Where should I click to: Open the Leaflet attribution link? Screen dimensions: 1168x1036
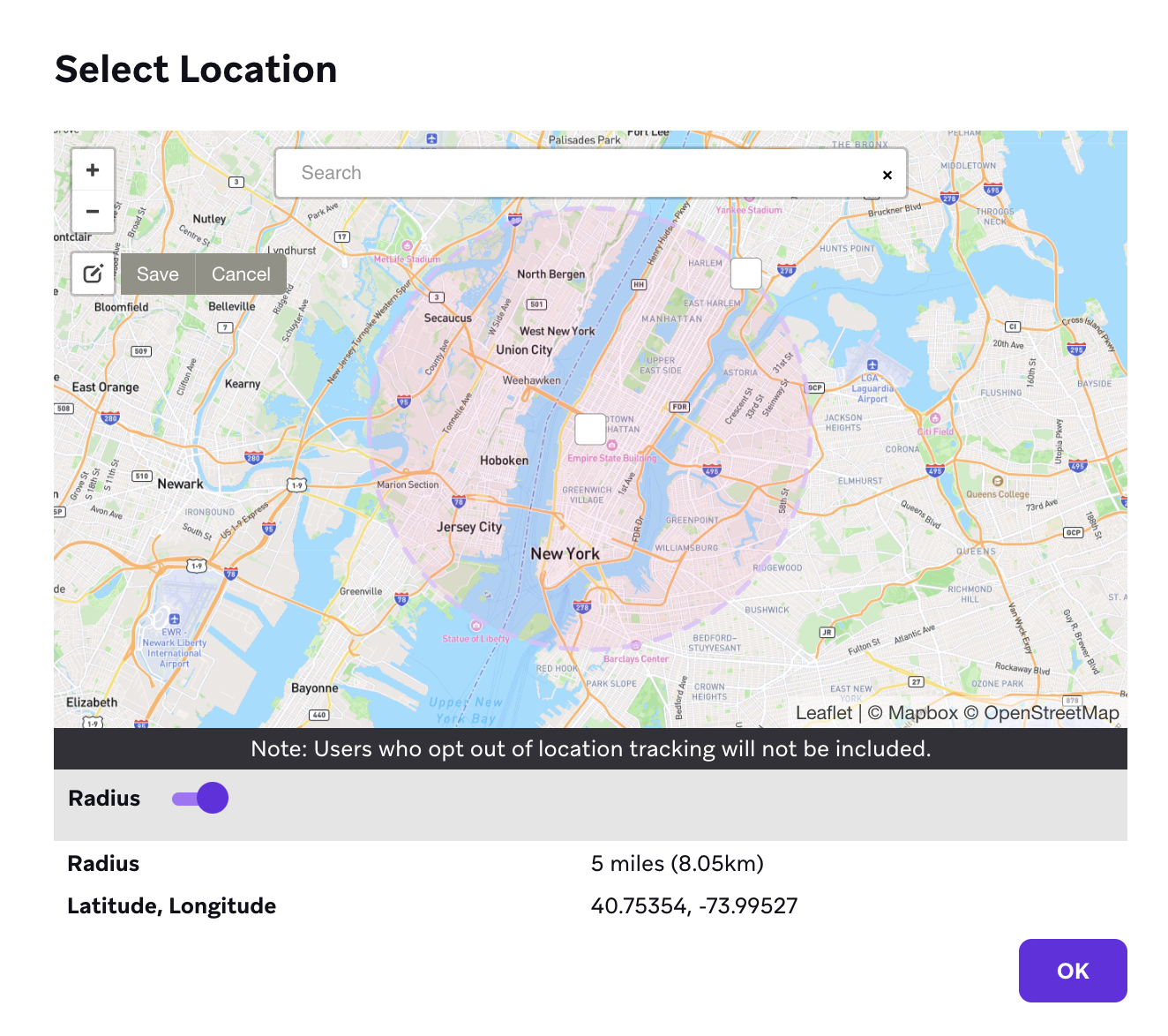click(x=823, y=713)
